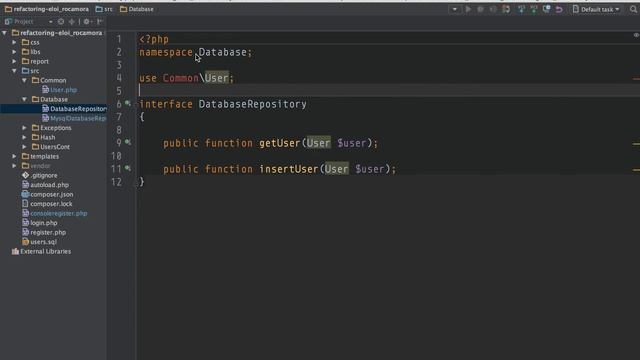The width and height of the screenshot is (640, 360).
Task: Expand the templates folder
Action: tap(14, 156)
